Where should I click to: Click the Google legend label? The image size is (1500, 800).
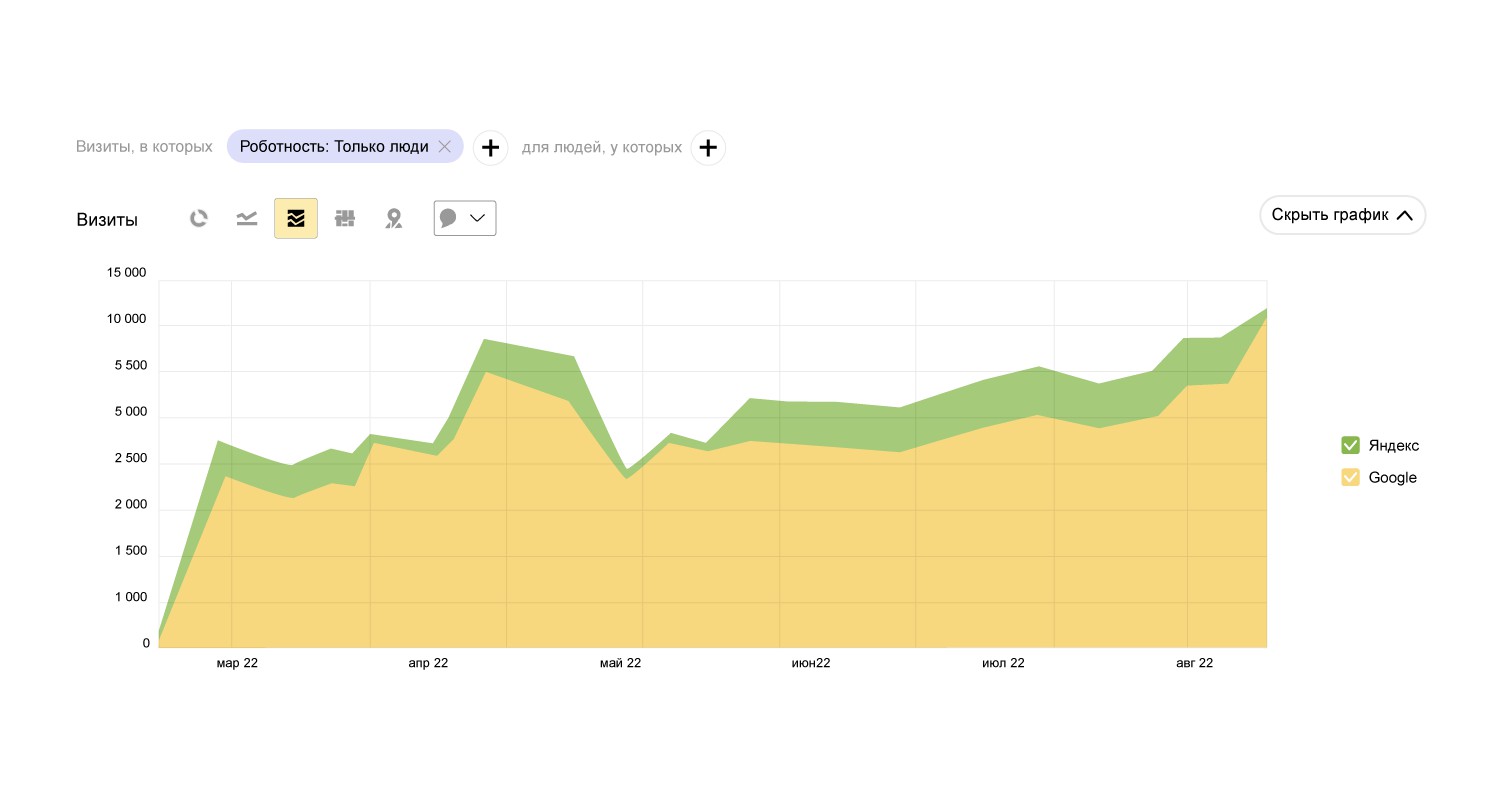coord(1392,477)
